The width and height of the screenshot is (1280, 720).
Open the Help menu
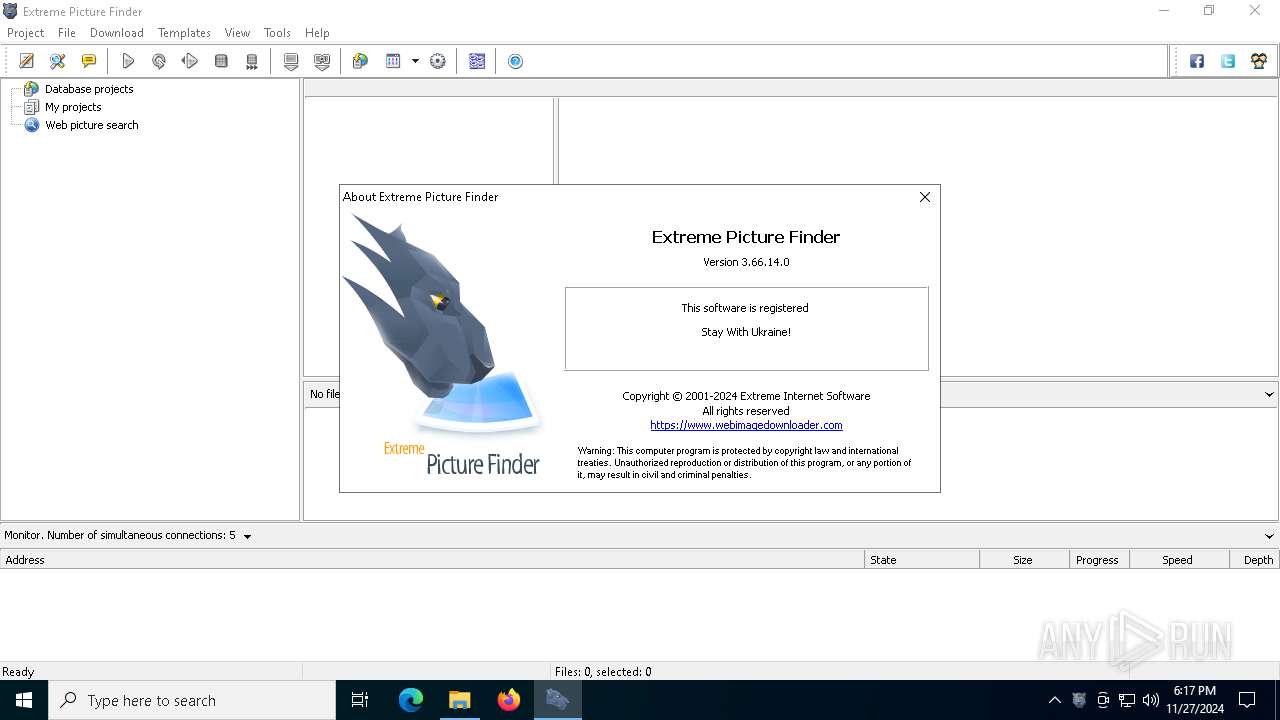(x=317, y=33)
